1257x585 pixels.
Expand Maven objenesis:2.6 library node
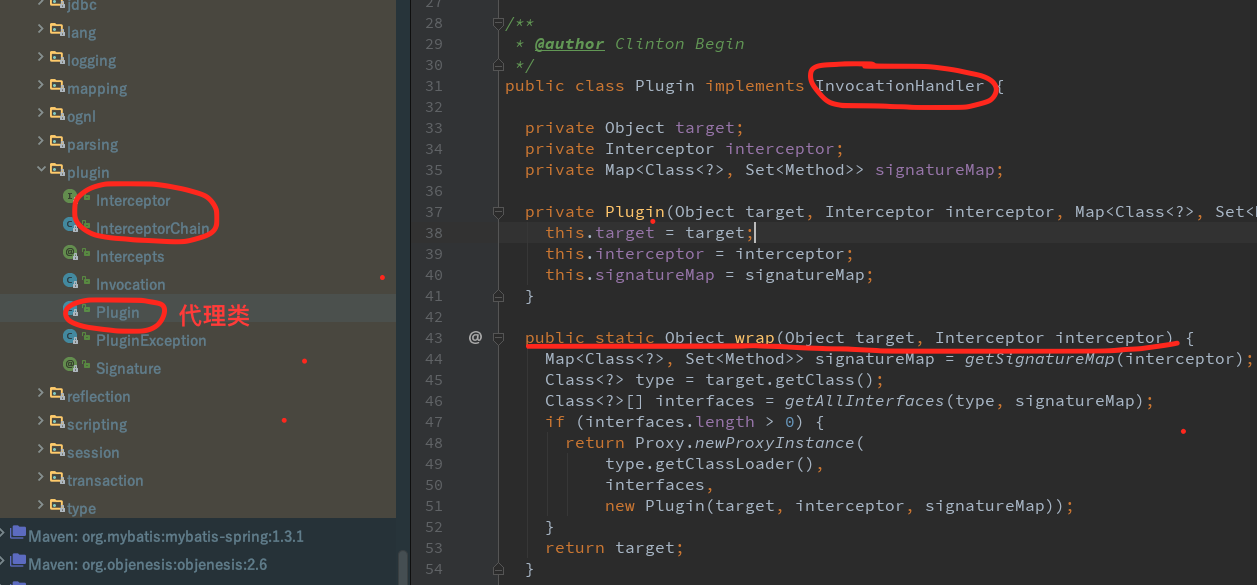coord(4,563)
